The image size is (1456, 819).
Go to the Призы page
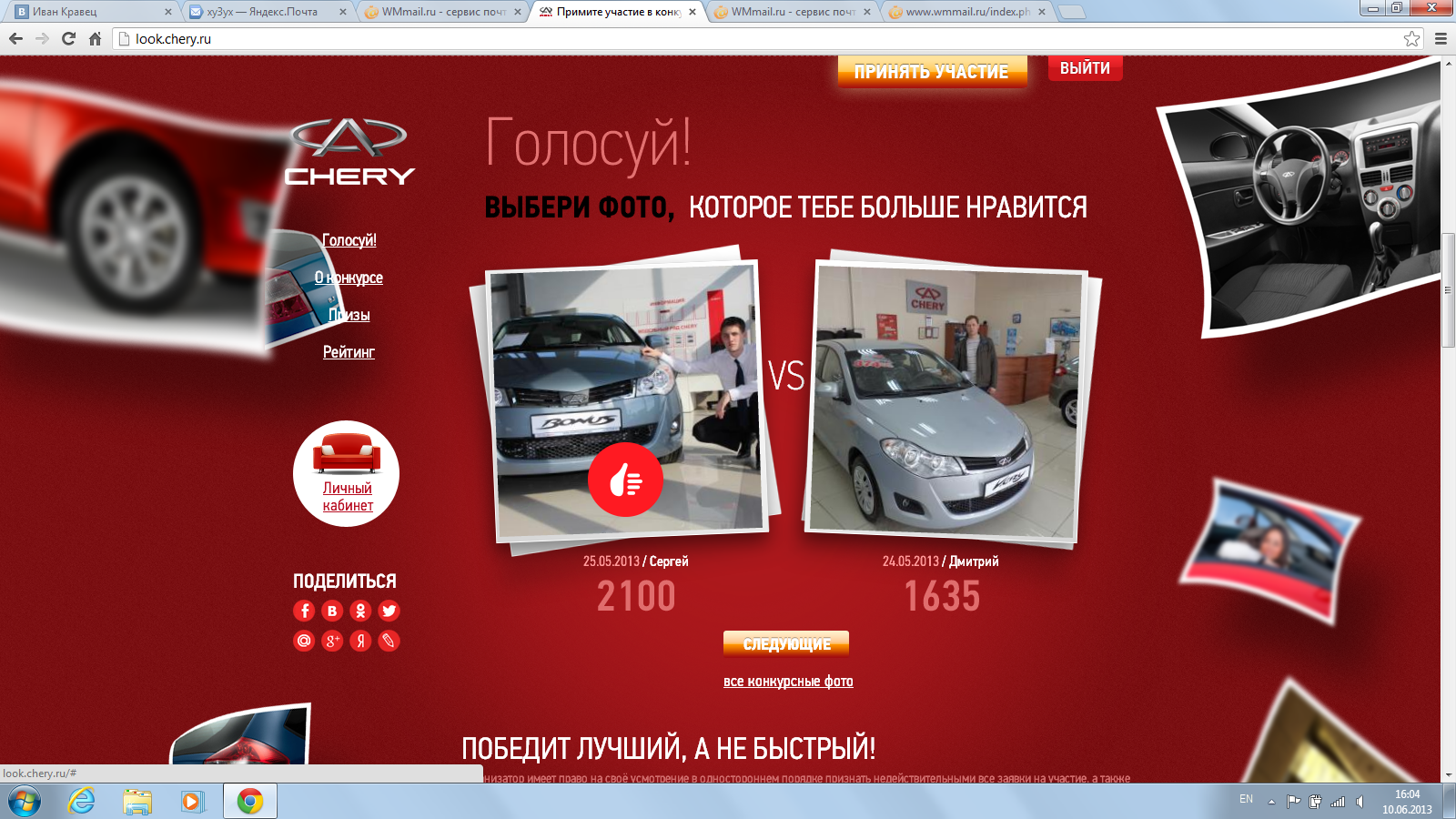349,315
